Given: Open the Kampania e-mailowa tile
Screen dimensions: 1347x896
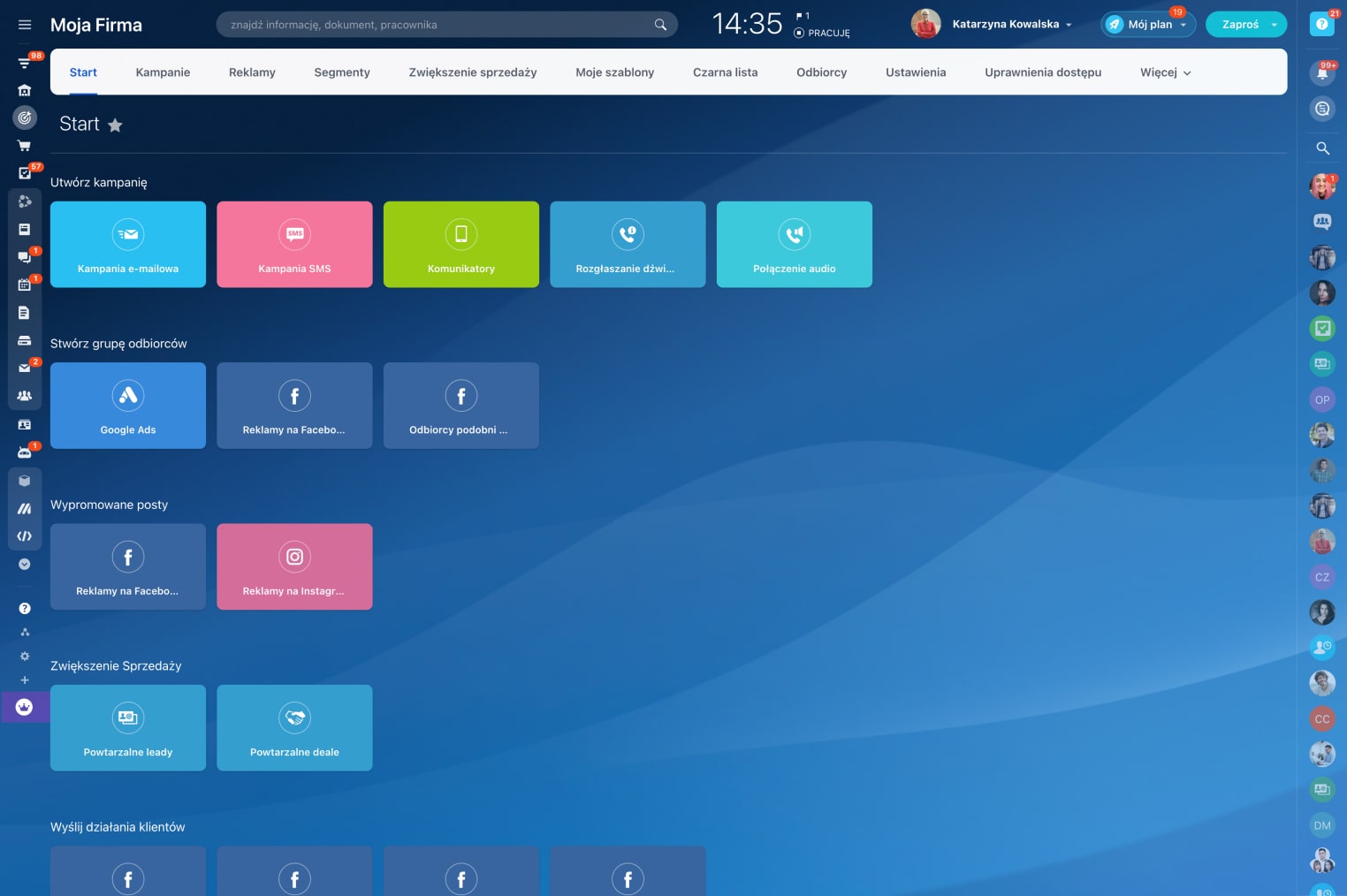Looking at the screenshot, I should coord(128,245).
